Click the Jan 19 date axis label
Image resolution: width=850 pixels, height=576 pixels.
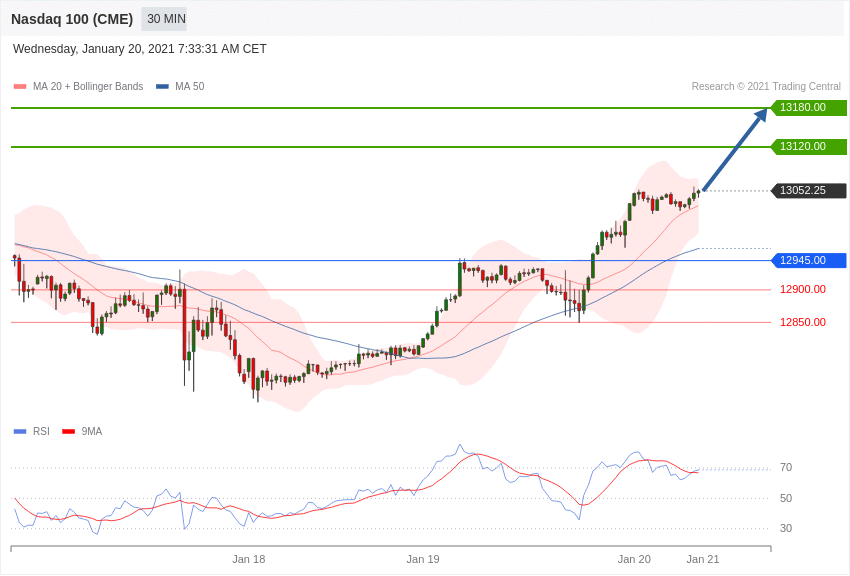[x=423, y=559]
